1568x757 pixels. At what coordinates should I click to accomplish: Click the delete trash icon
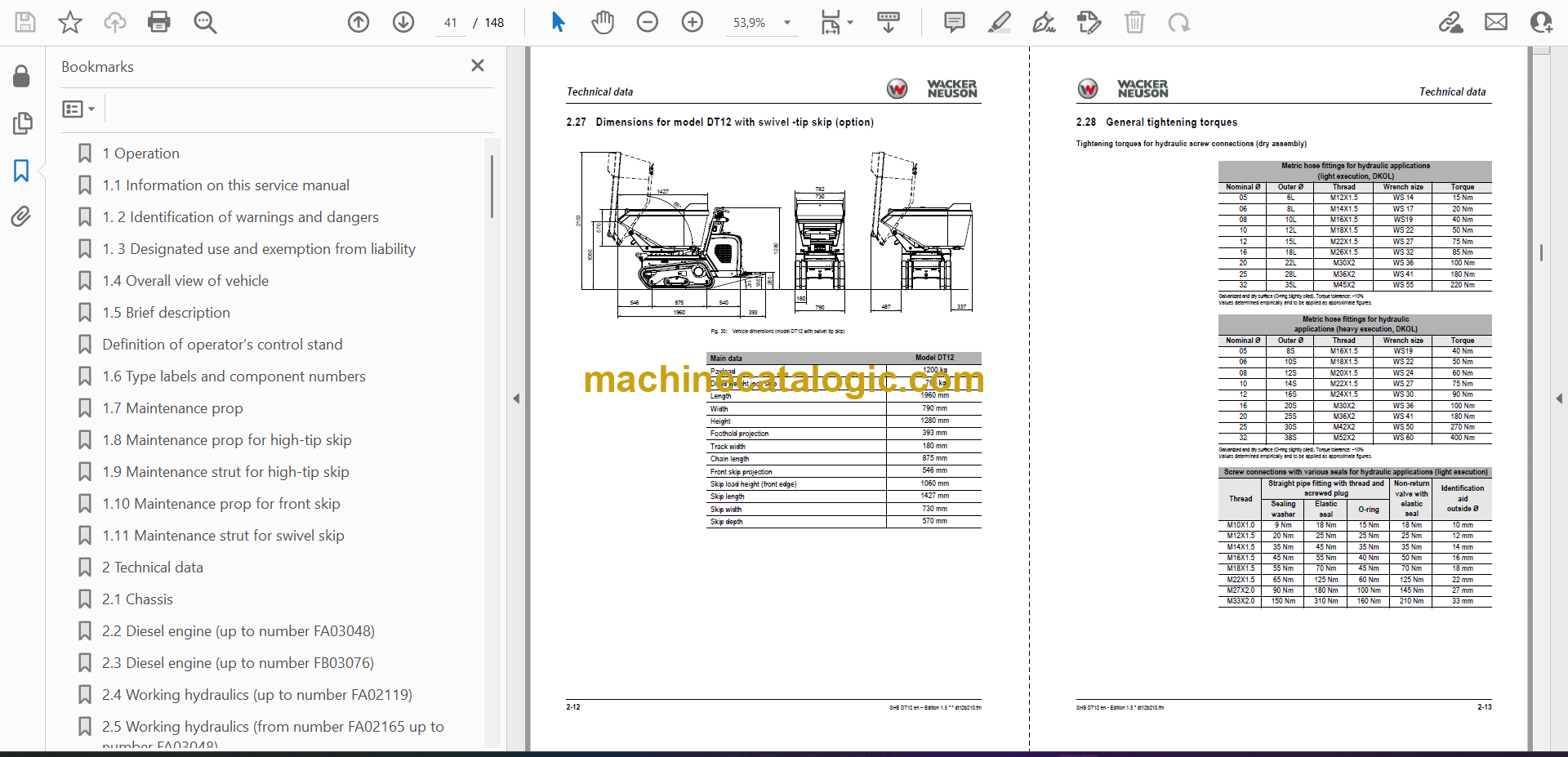[1134, 22]
